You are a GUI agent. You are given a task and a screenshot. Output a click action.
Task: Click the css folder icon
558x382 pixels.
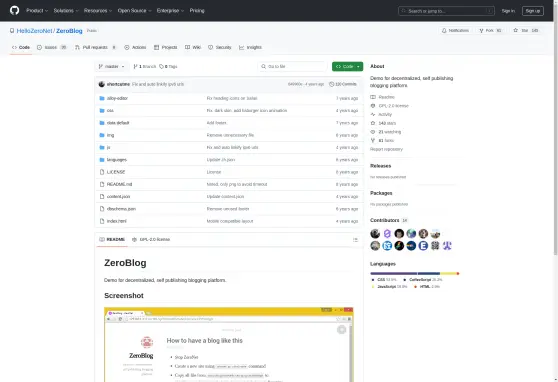point(102,111)
